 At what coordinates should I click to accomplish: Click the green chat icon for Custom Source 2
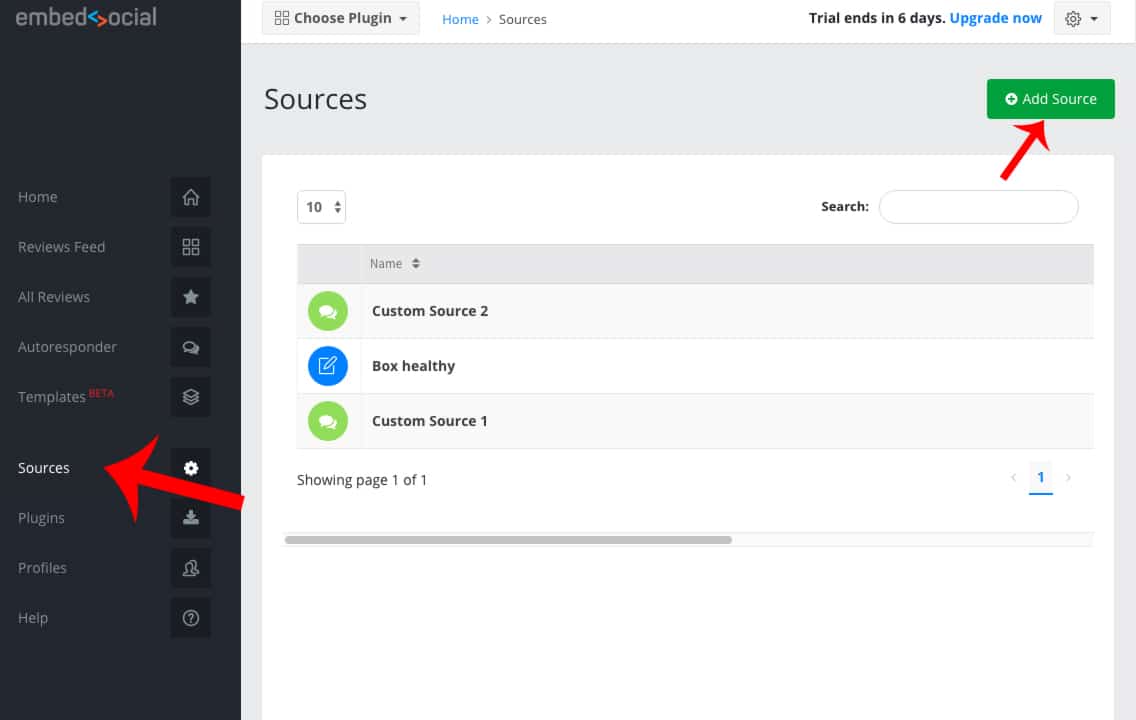(327, 311)
